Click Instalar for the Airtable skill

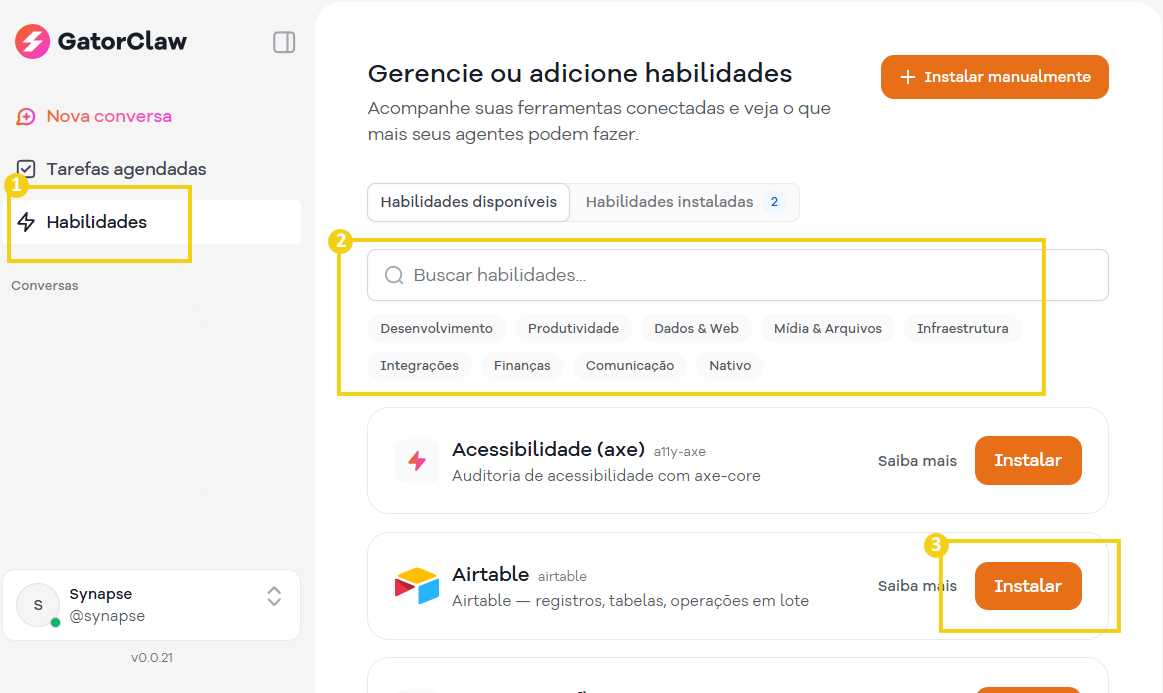click(x=1028, y=585)
